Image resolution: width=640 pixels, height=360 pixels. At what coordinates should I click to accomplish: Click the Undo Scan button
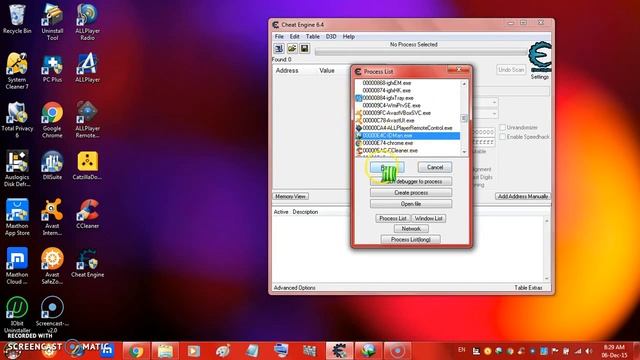pos(511,70)
